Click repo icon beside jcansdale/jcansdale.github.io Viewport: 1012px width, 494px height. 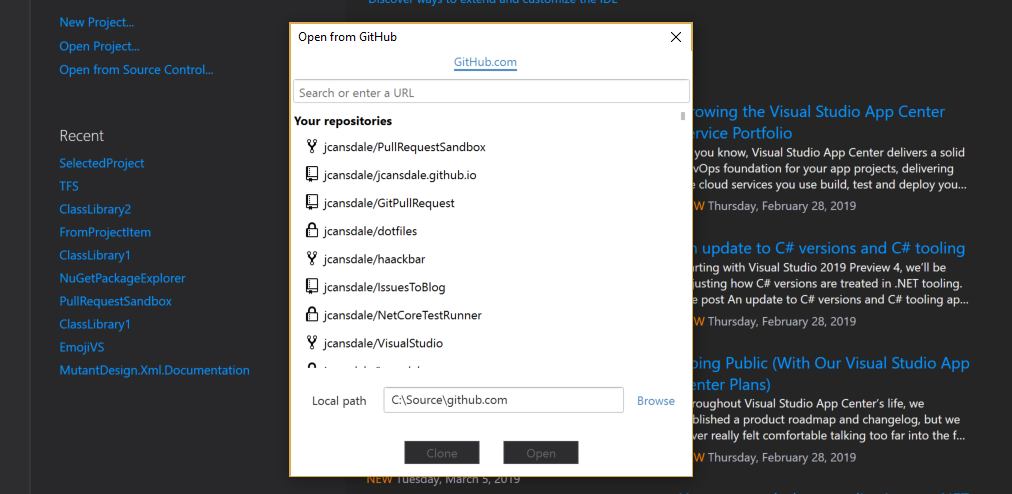click(312, 174)
